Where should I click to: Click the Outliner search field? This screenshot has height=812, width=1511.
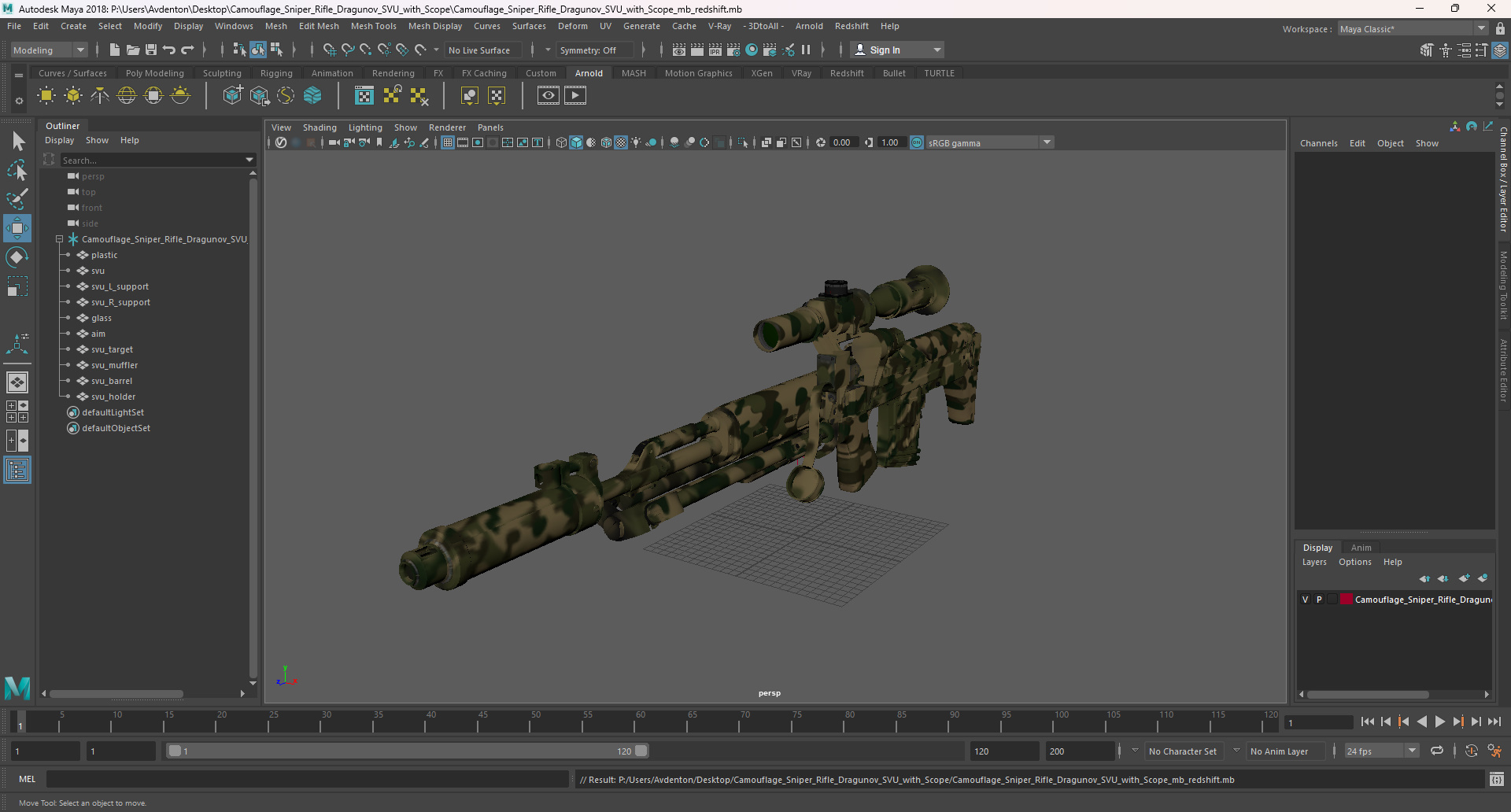[153, 160]
